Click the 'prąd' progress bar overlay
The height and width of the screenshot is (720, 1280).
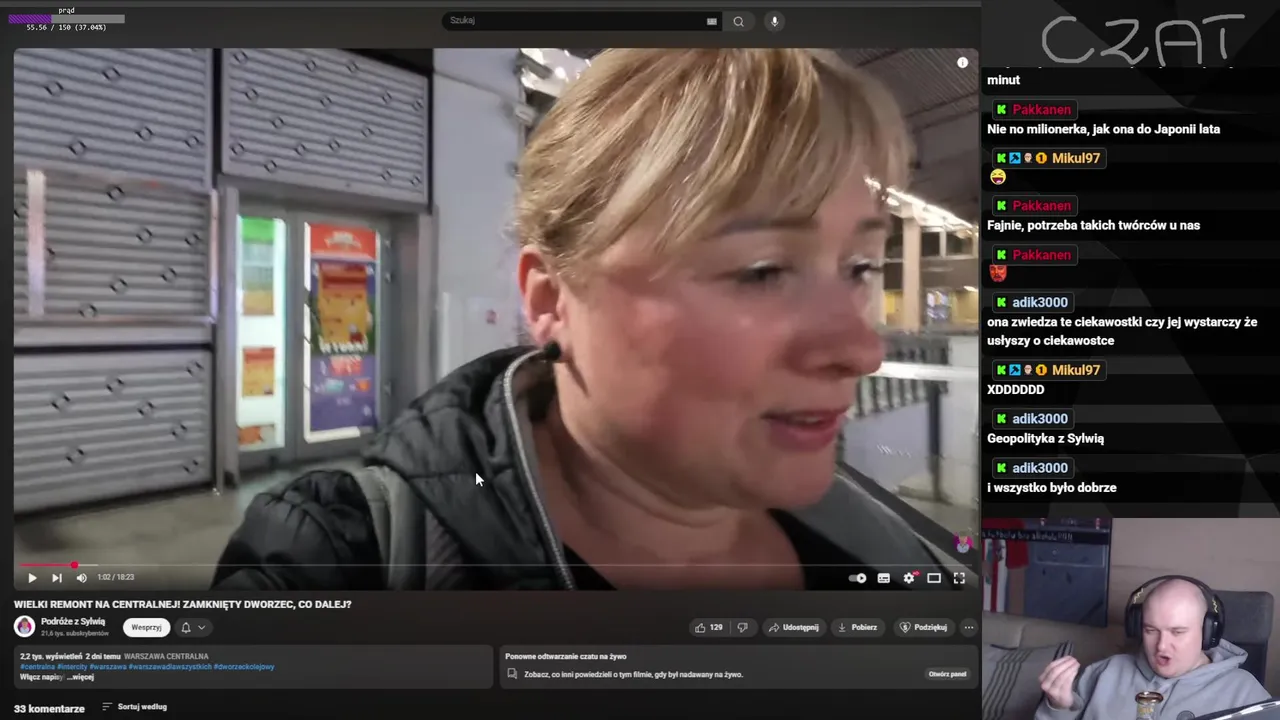(66, 19)
